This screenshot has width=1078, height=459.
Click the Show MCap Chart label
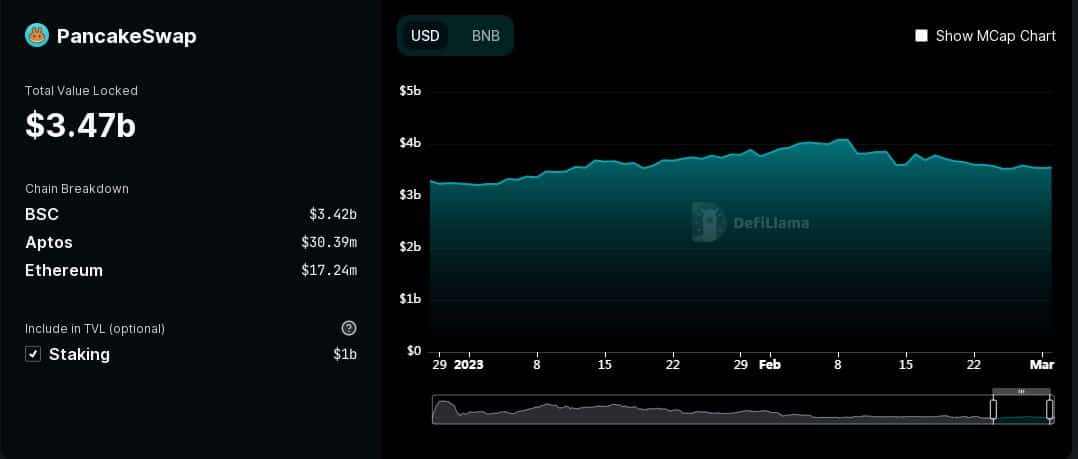[x=995, y=36]
